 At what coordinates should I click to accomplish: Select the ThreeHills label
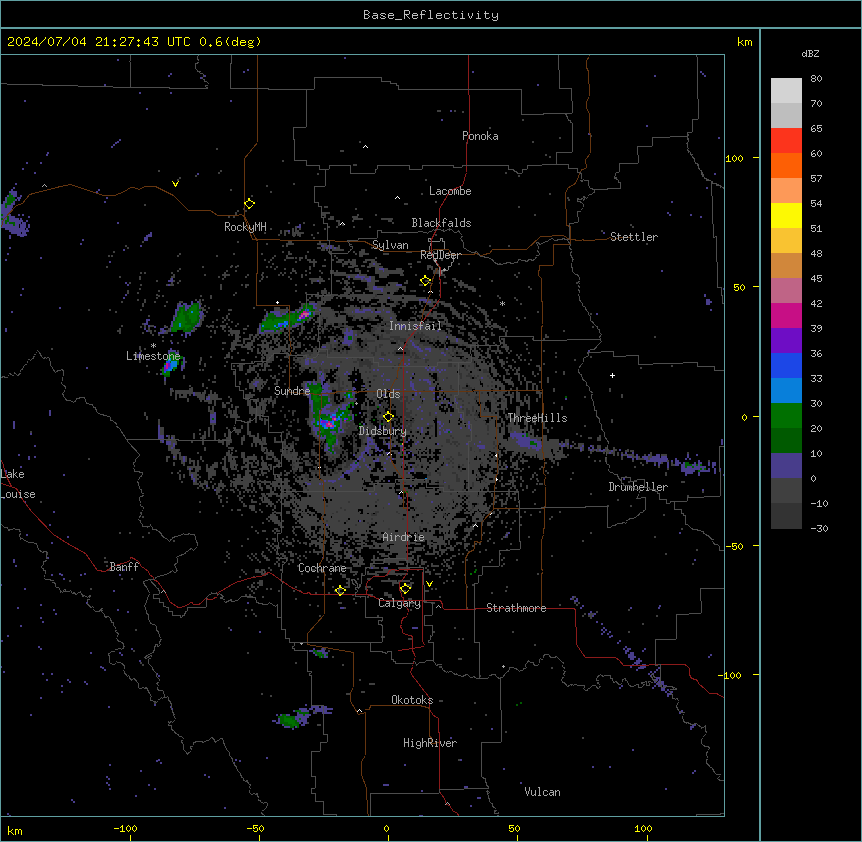[x=537, y=418]
